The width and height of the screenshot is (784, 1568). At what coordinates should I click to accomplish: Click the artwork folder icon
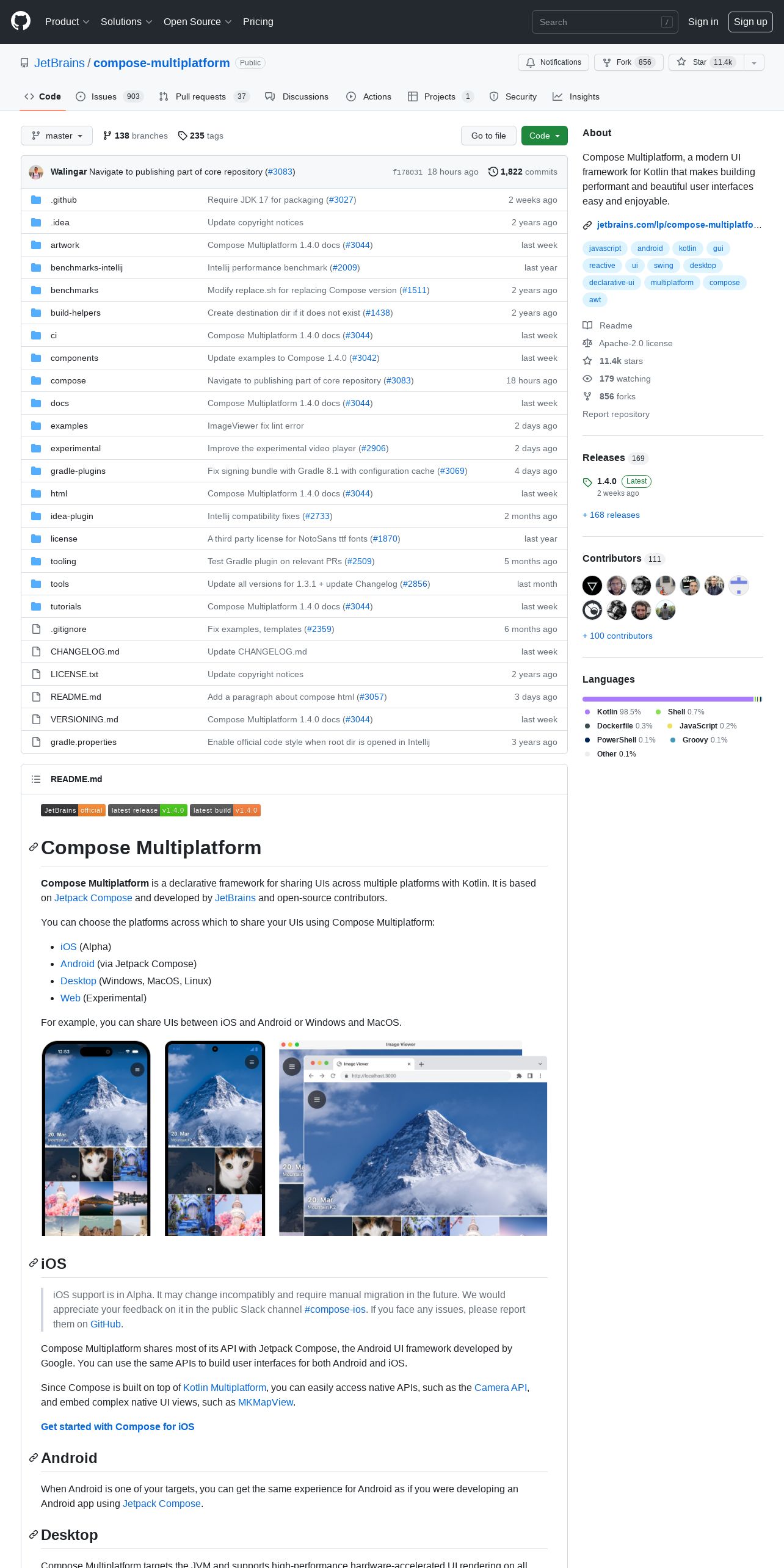click(x=36, y=245)
